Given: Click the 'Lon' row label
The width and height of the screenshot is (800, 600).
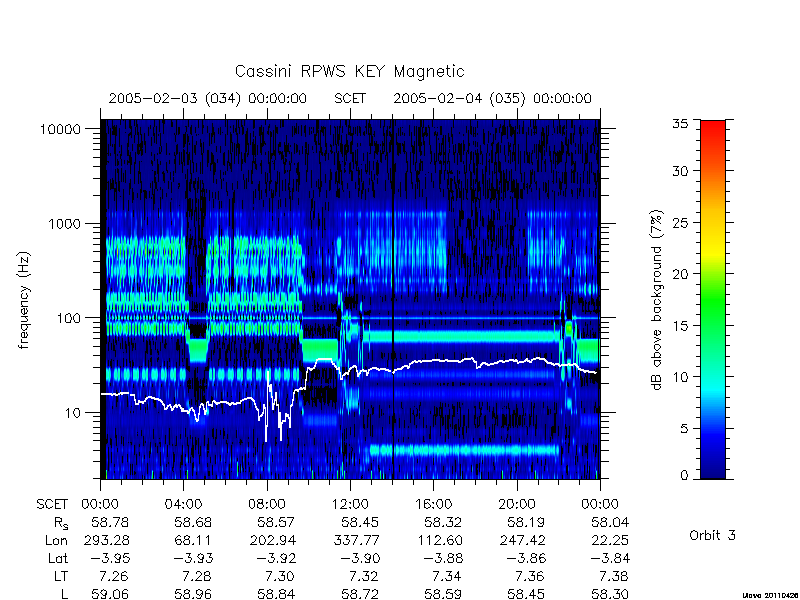Looking at the screenshot, I should (x=56, y=540).
